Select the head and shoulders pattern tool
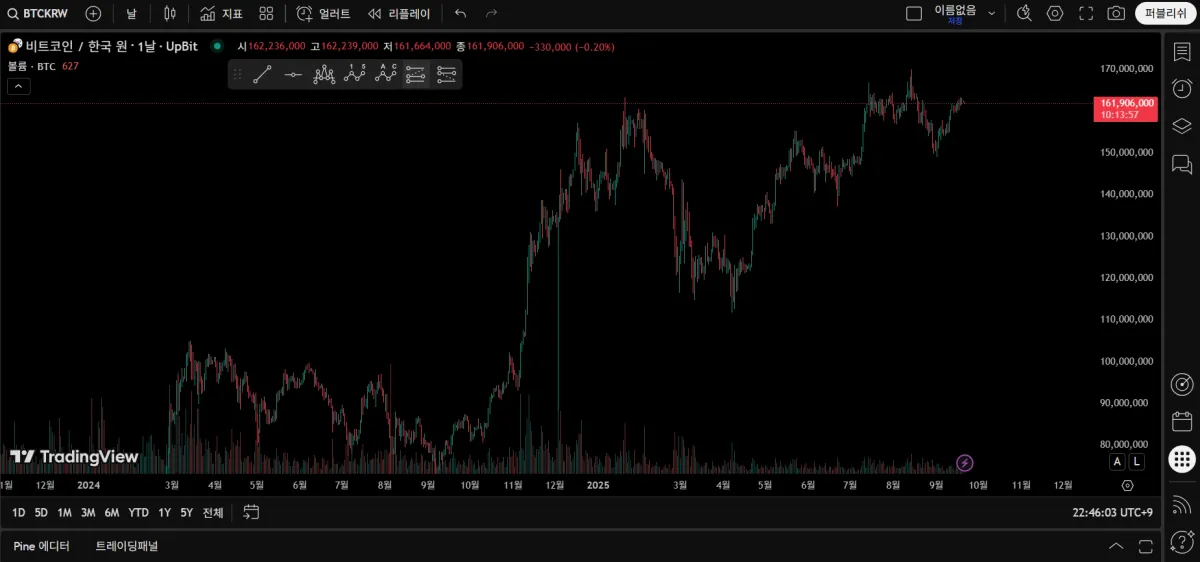Viewport: 1200px width, 562px height. (x=324, y=74)
